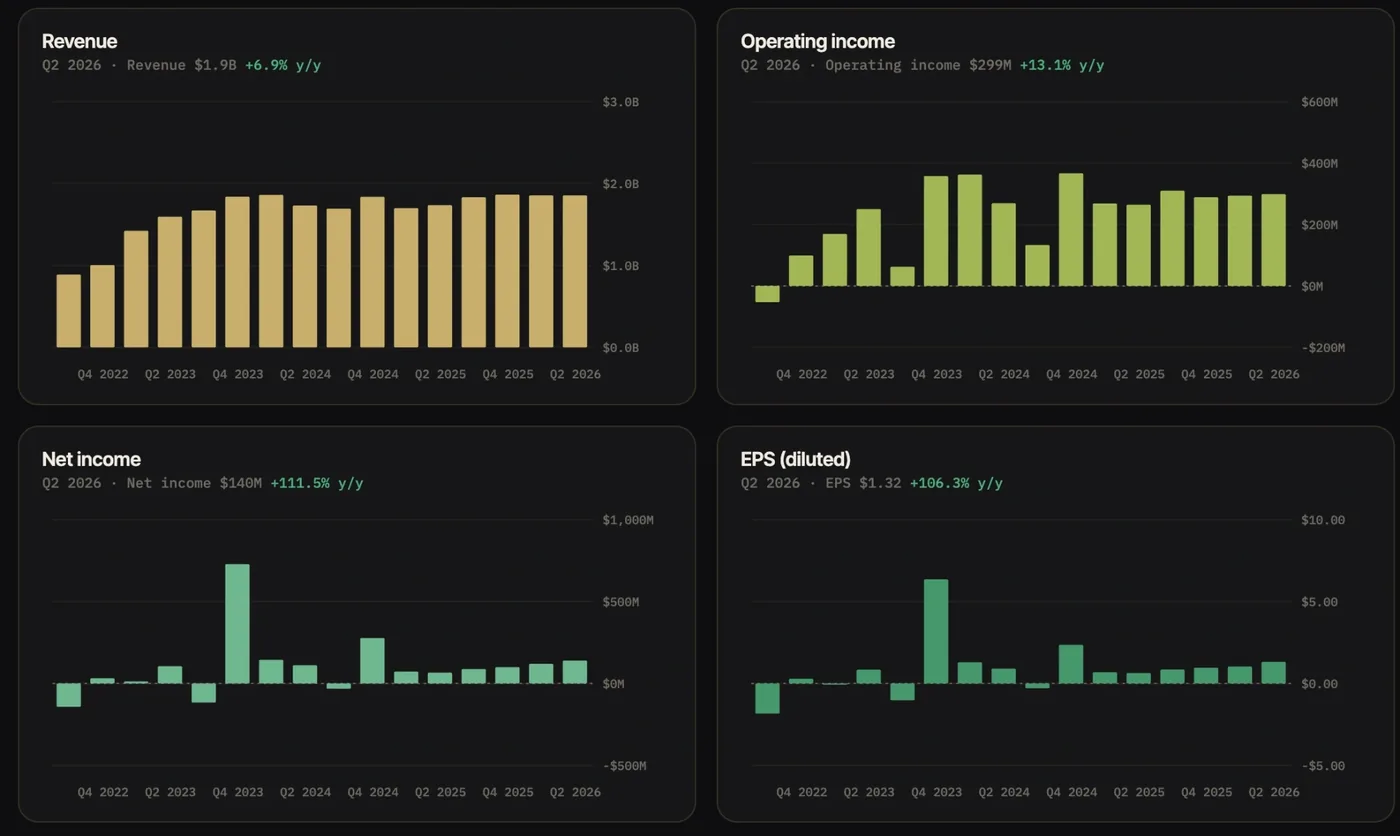The image size is (1400, 836).
Task: Click the $1,000M axis label
Action: [x=627, y=520]
